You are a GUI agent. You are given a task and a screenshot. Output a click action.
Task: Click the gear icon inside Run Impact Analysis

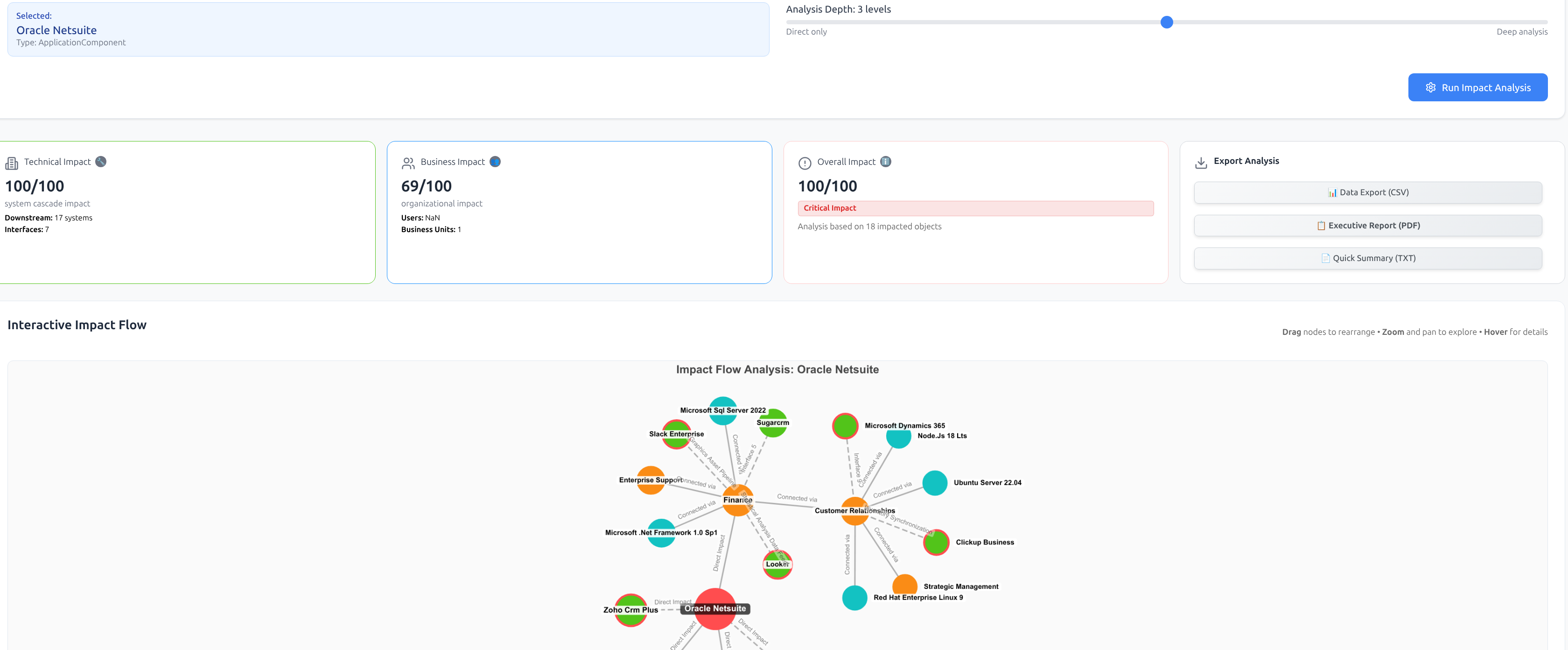point(1430,87)
